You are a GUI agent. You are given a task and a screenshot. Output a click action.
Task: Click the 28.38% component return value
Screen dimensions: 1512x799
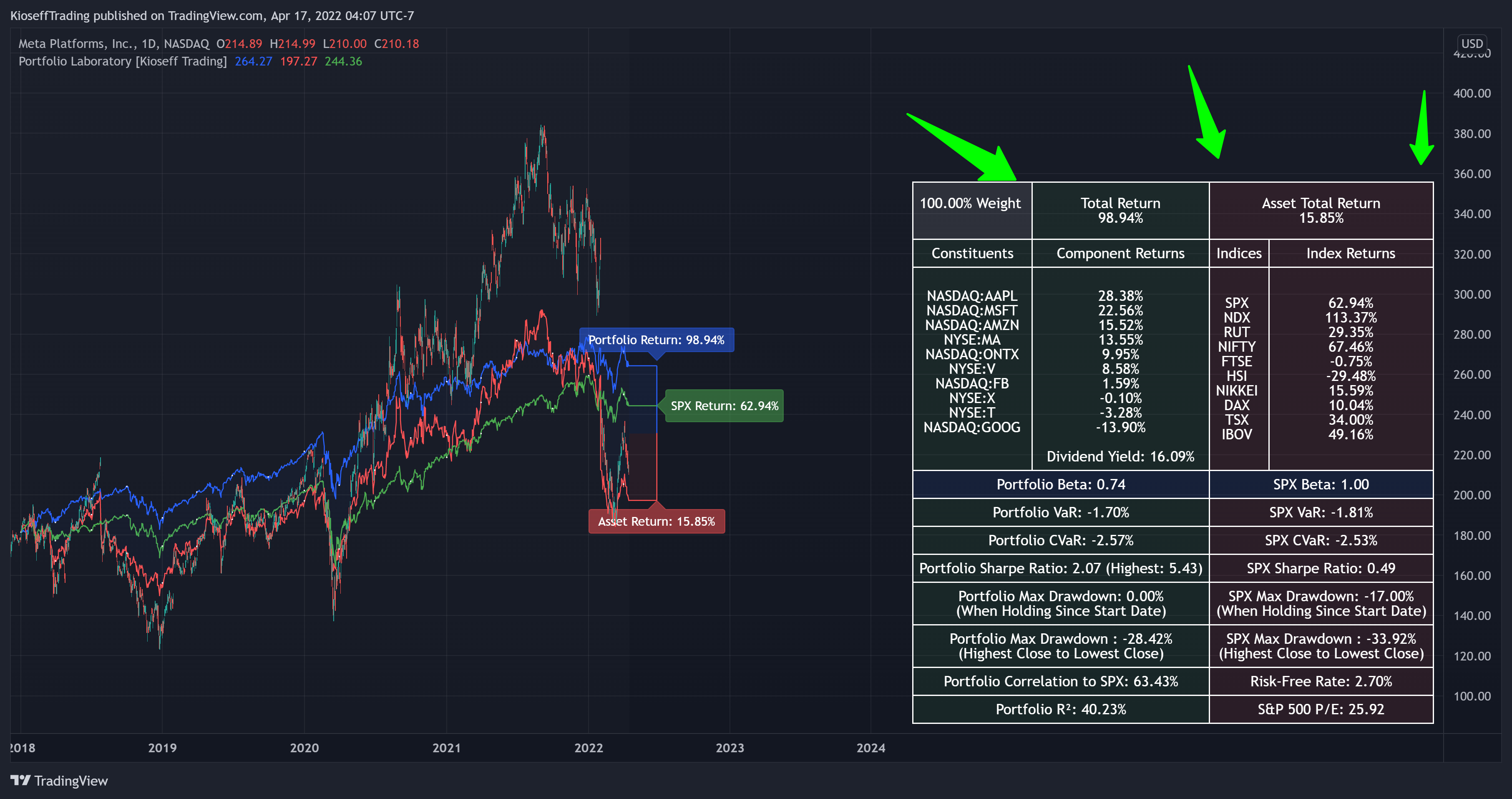[x=1120, y=296]
